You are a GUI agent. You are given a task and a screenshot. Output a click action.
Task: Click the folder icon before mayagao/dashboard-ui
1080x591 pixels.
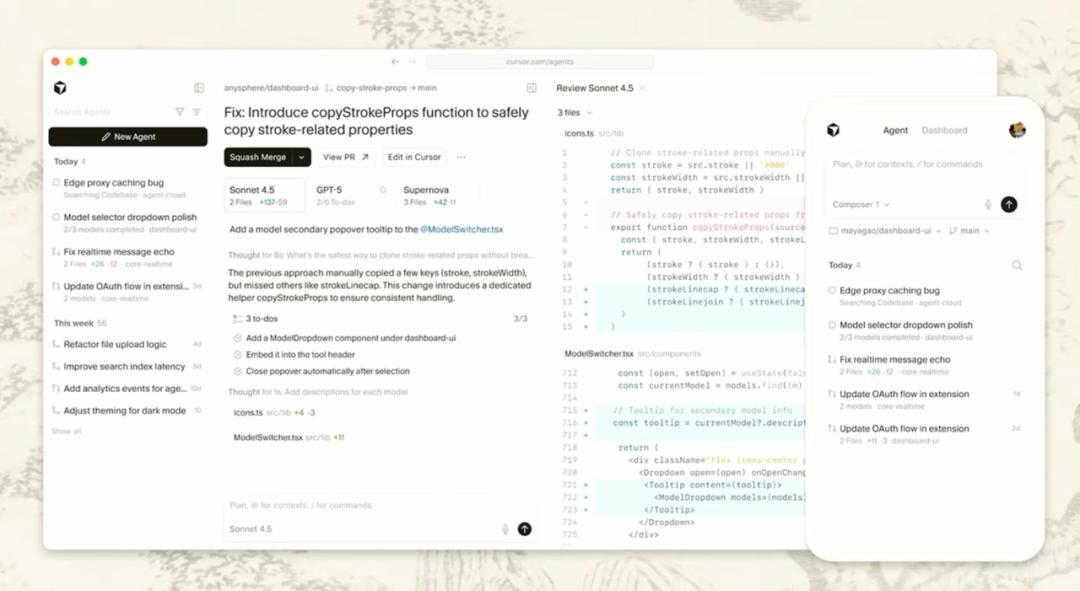click(x=833, y=231)
